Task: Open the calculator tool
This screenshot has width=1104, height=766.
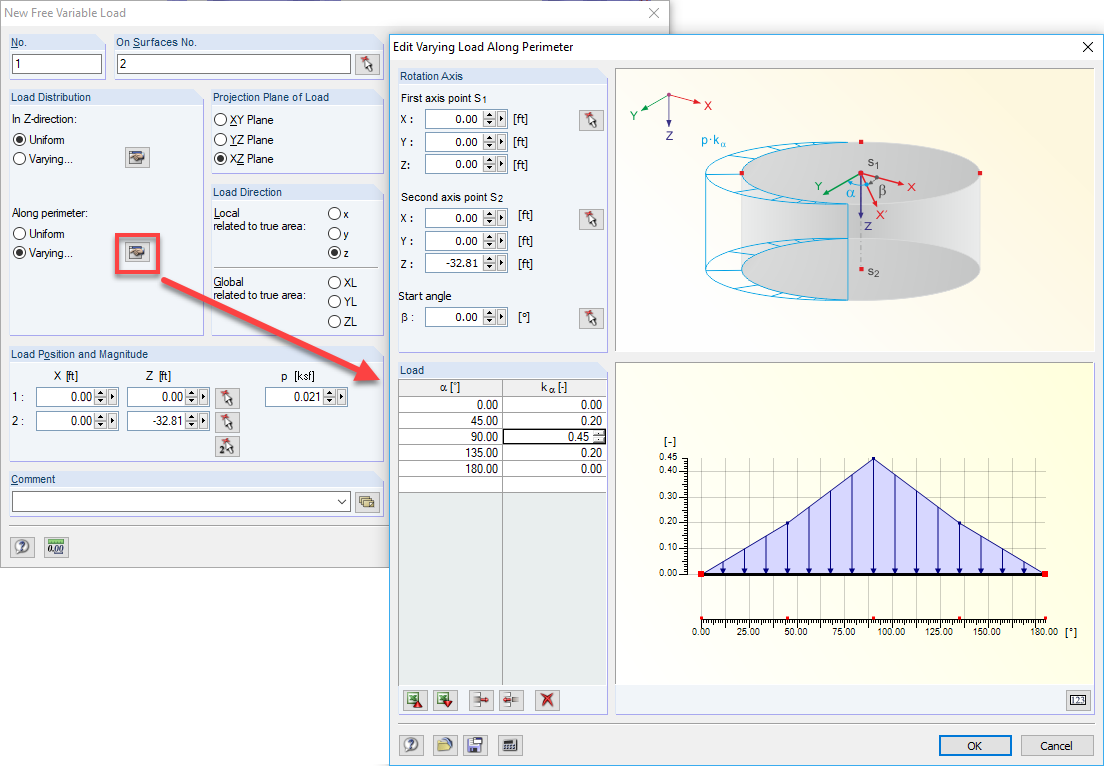Action: click(x=510, y=745)
